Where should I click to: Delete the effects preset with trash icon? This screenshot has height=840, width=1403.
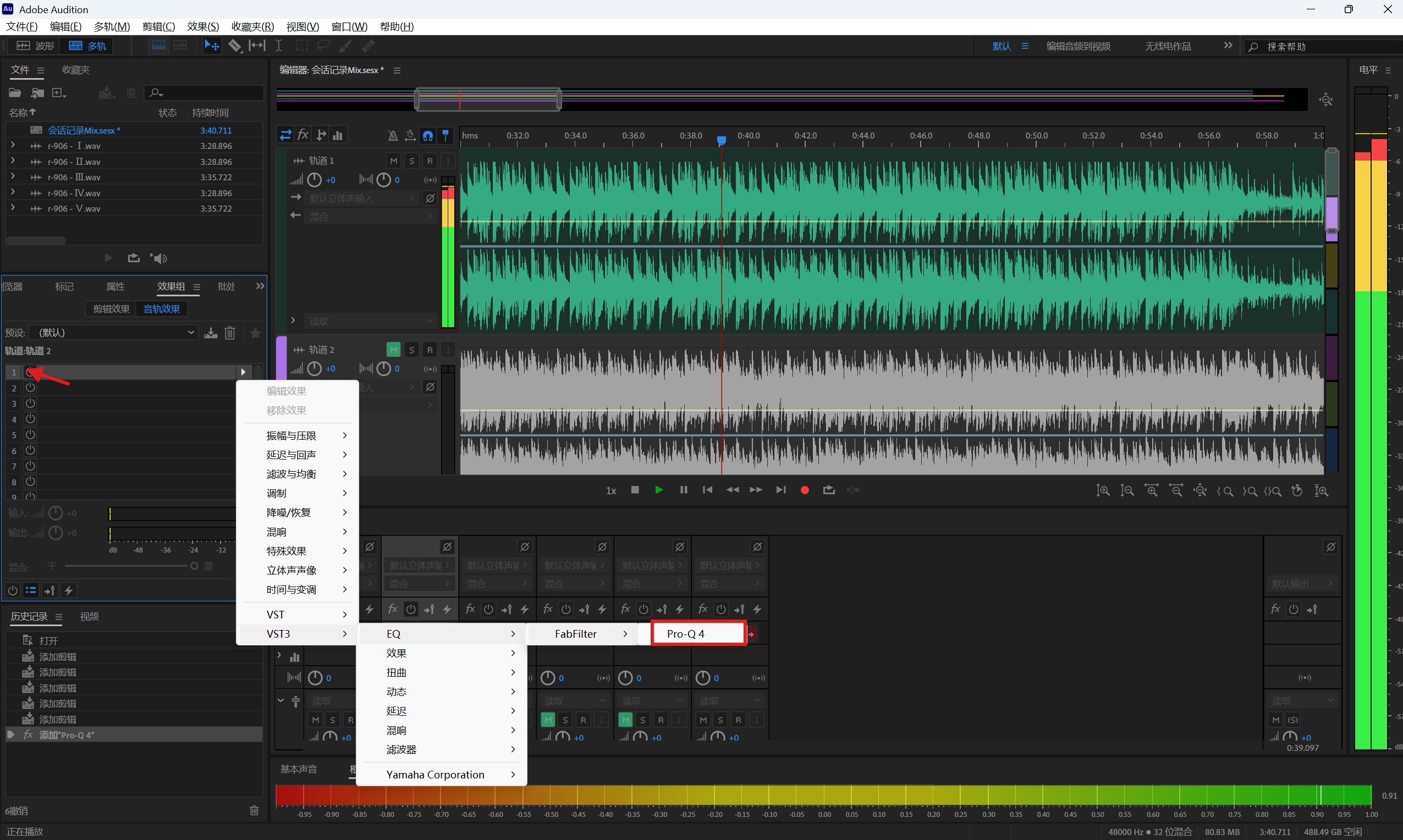[230, 333]
